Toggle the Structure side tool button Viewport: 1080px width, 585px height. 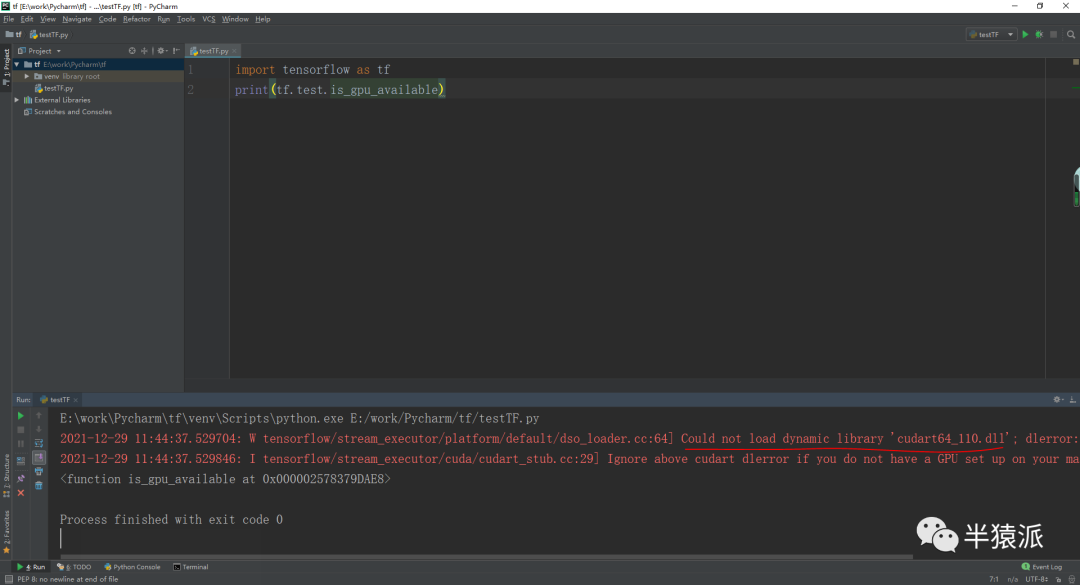(6, 475)
